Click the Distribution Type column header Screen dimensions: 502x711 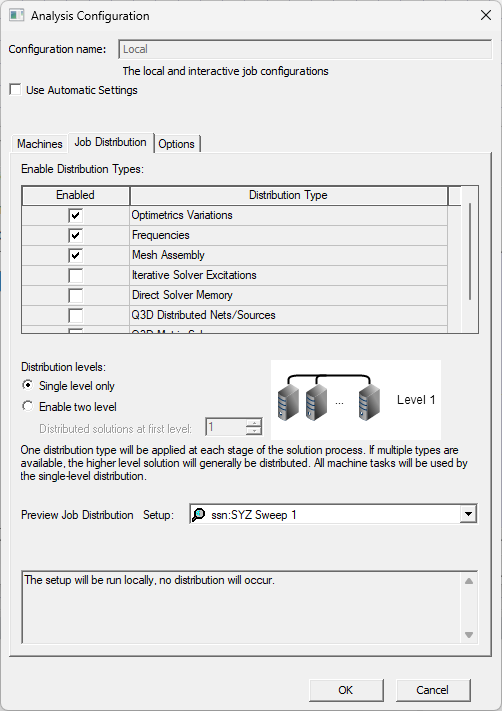click(x=288, y=195)
